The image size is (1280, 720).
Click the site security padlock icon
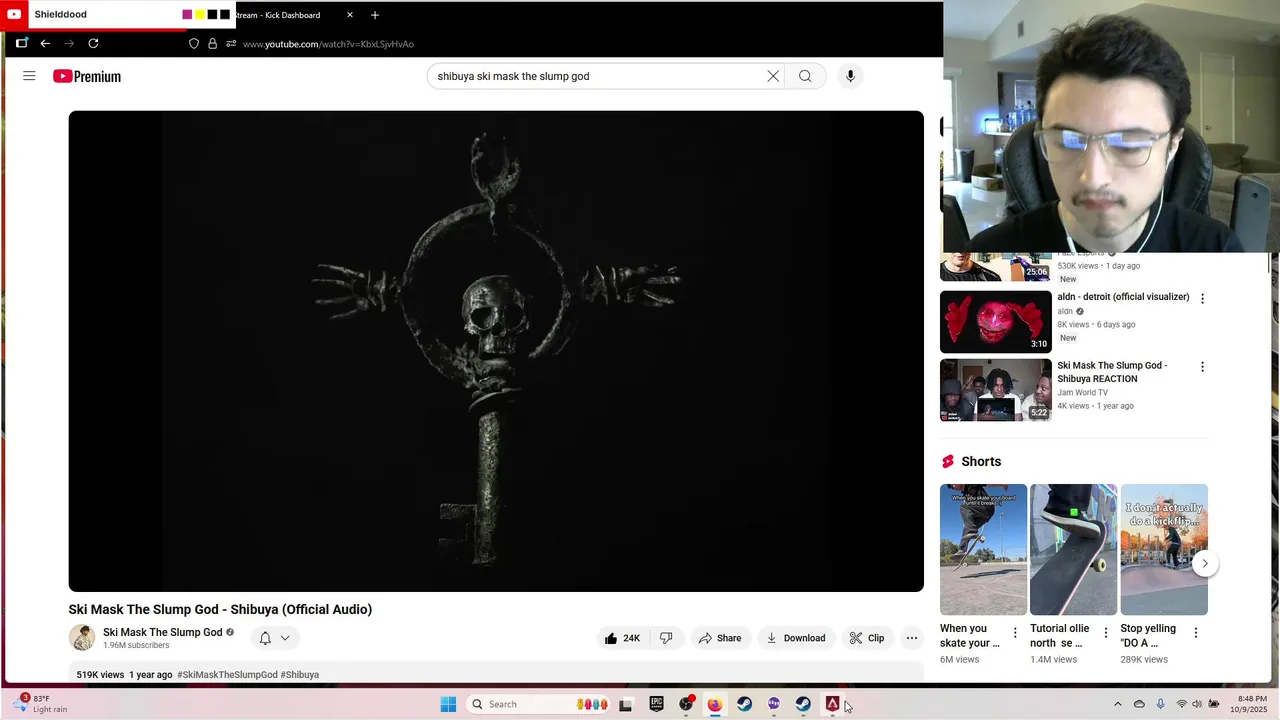click(x=212, y=43)
